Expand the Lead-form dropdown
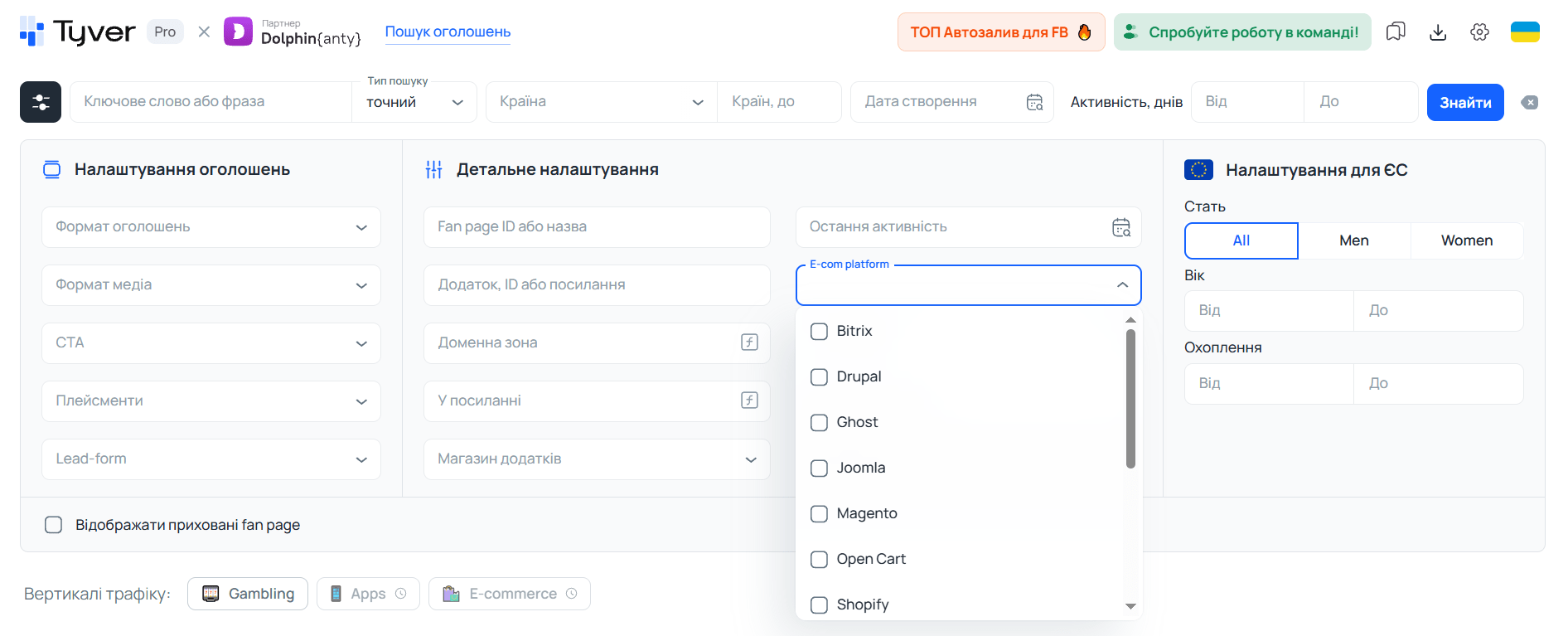Image resolution: width=1568 pixels, height=636 pixels. 211,459
